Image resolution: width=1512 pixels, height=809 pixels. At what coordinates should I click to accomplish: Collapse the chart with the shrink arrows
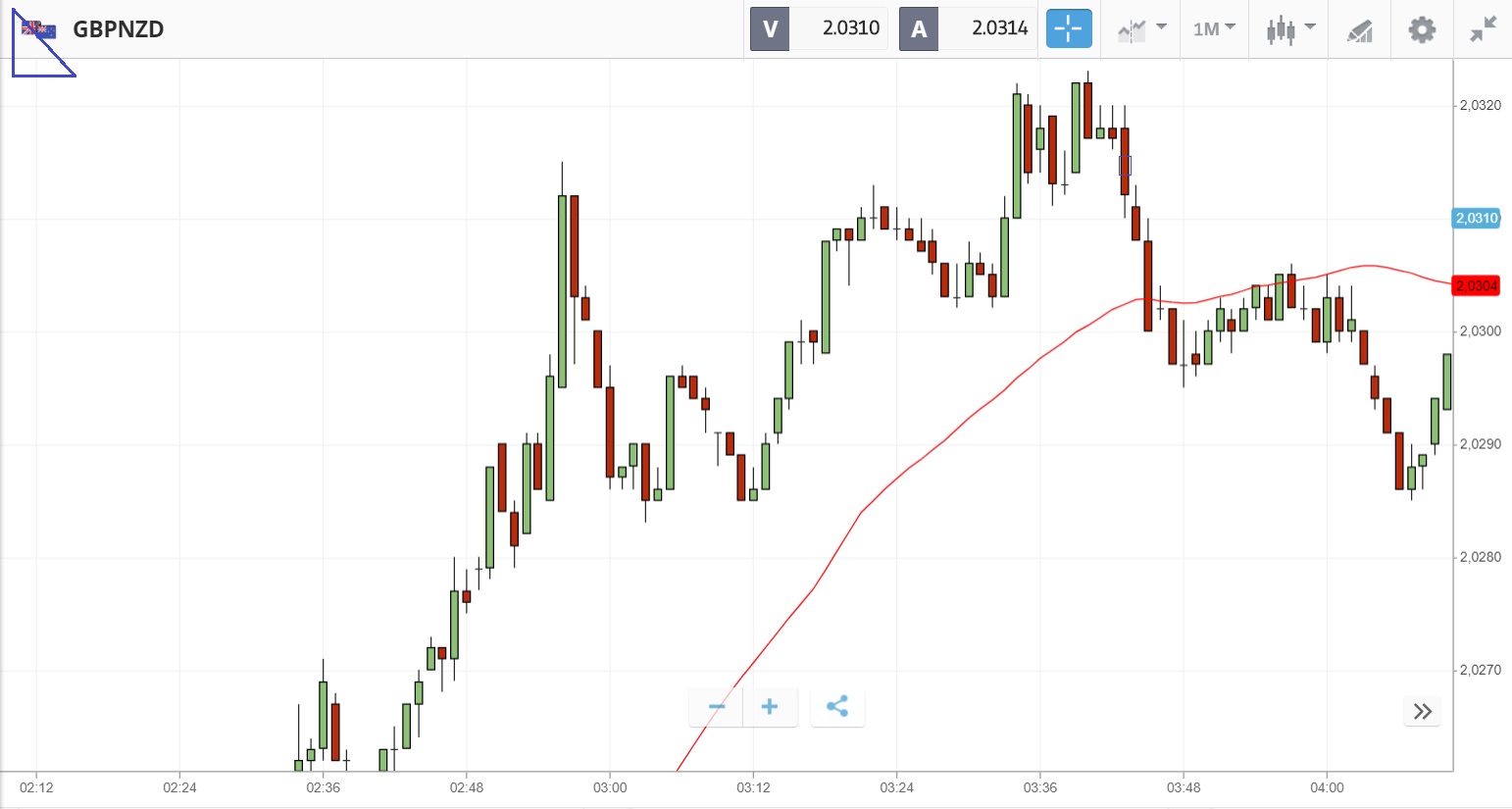pos(1483,29)
